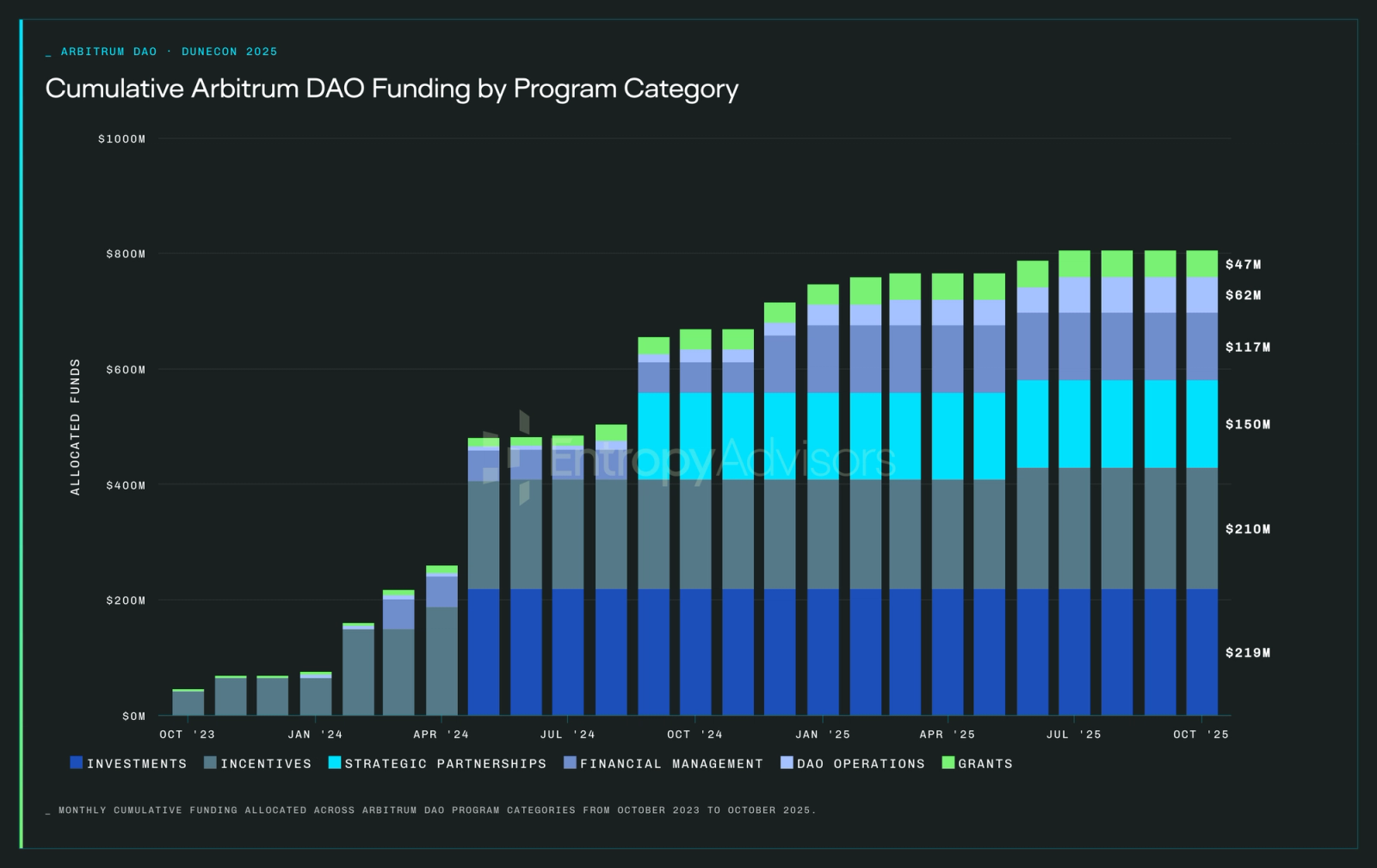
Task: Click the Jan '25 bar's Financial Management segment
Action: tap(823, 359)
